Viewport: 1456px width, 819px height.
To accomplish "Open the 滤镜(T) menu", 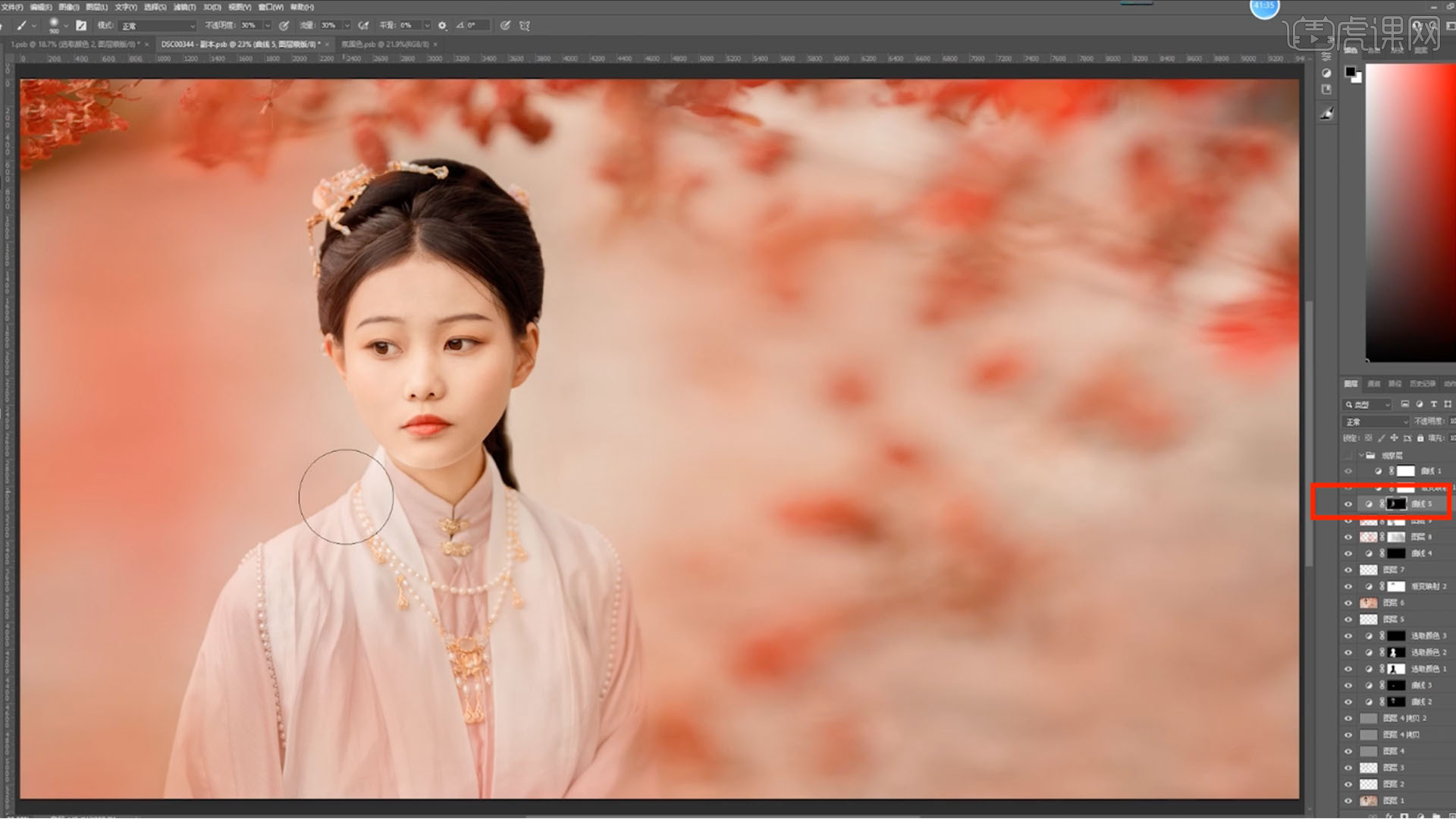I will pos(184,7).
